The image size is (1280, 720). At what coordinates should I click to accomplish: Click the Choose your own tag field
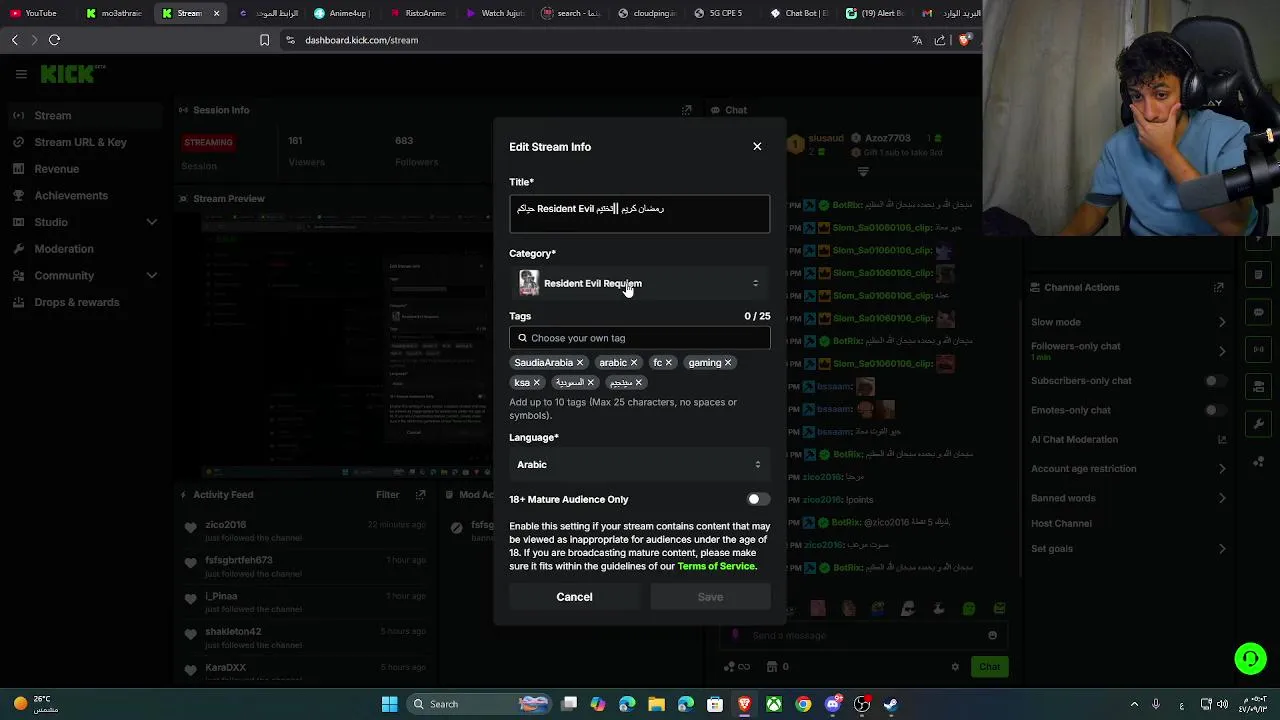[639, 338]
